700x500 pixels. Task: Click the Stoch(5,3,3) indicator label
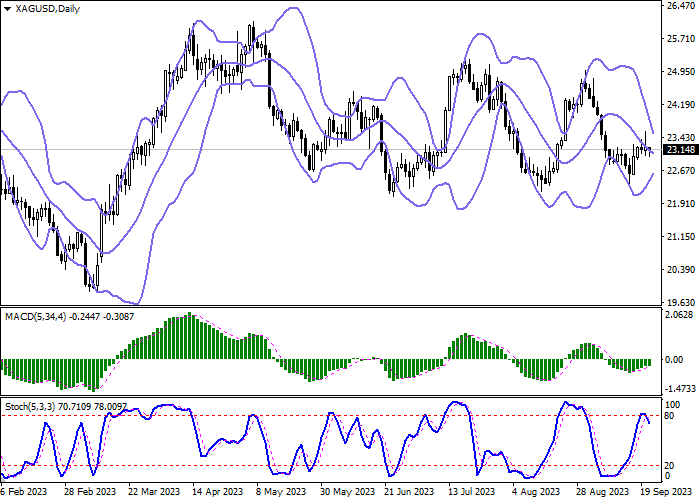tap(30, 407)
